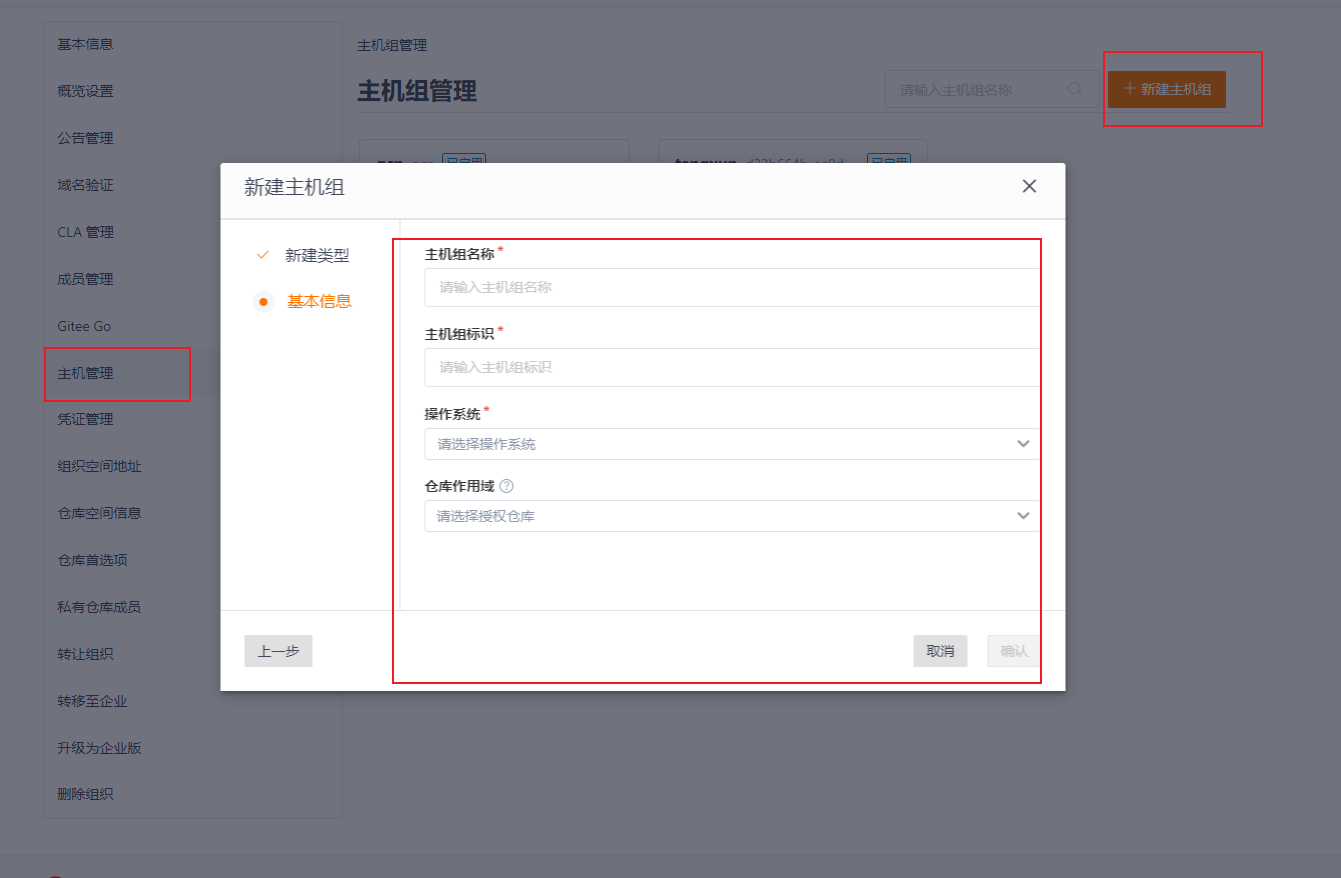Screen dimensions: 1341x878
Task: Open 基本信息 in the sidebar
Action: pyautogui.click(x=85, y=44)
